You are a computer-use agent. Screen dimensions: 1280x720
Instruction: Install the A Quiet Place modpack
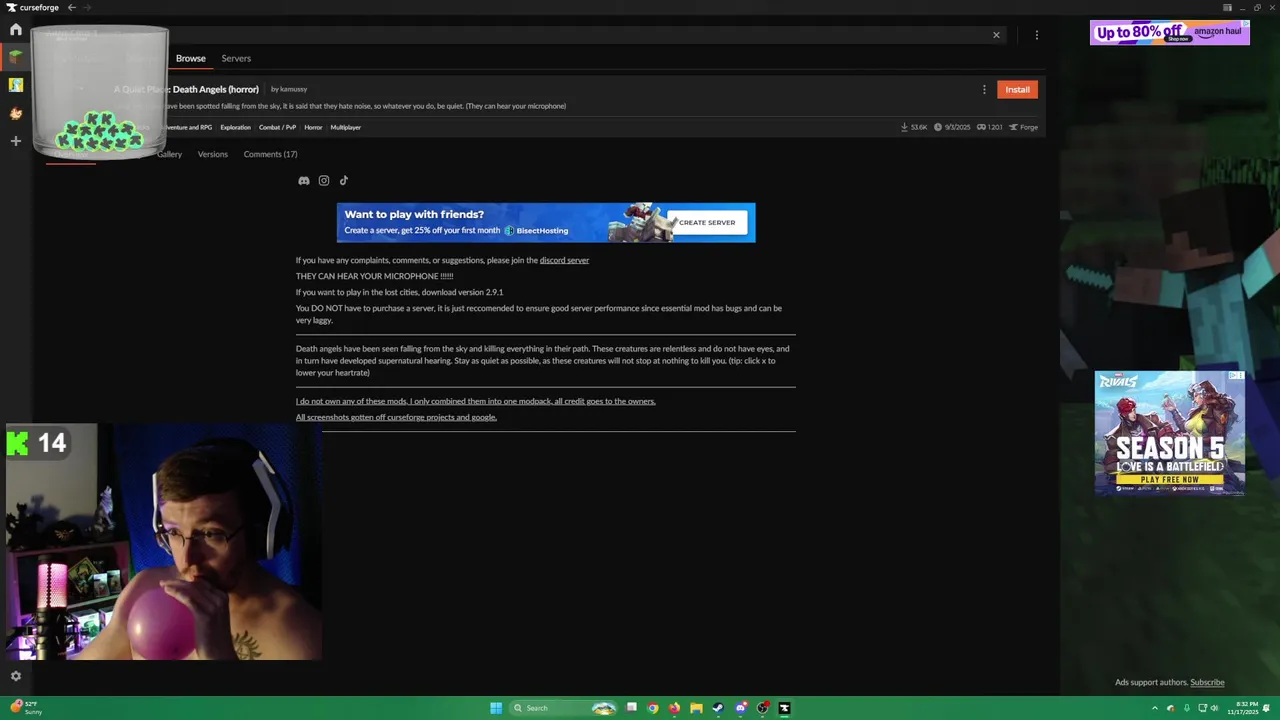point(1017,89)
